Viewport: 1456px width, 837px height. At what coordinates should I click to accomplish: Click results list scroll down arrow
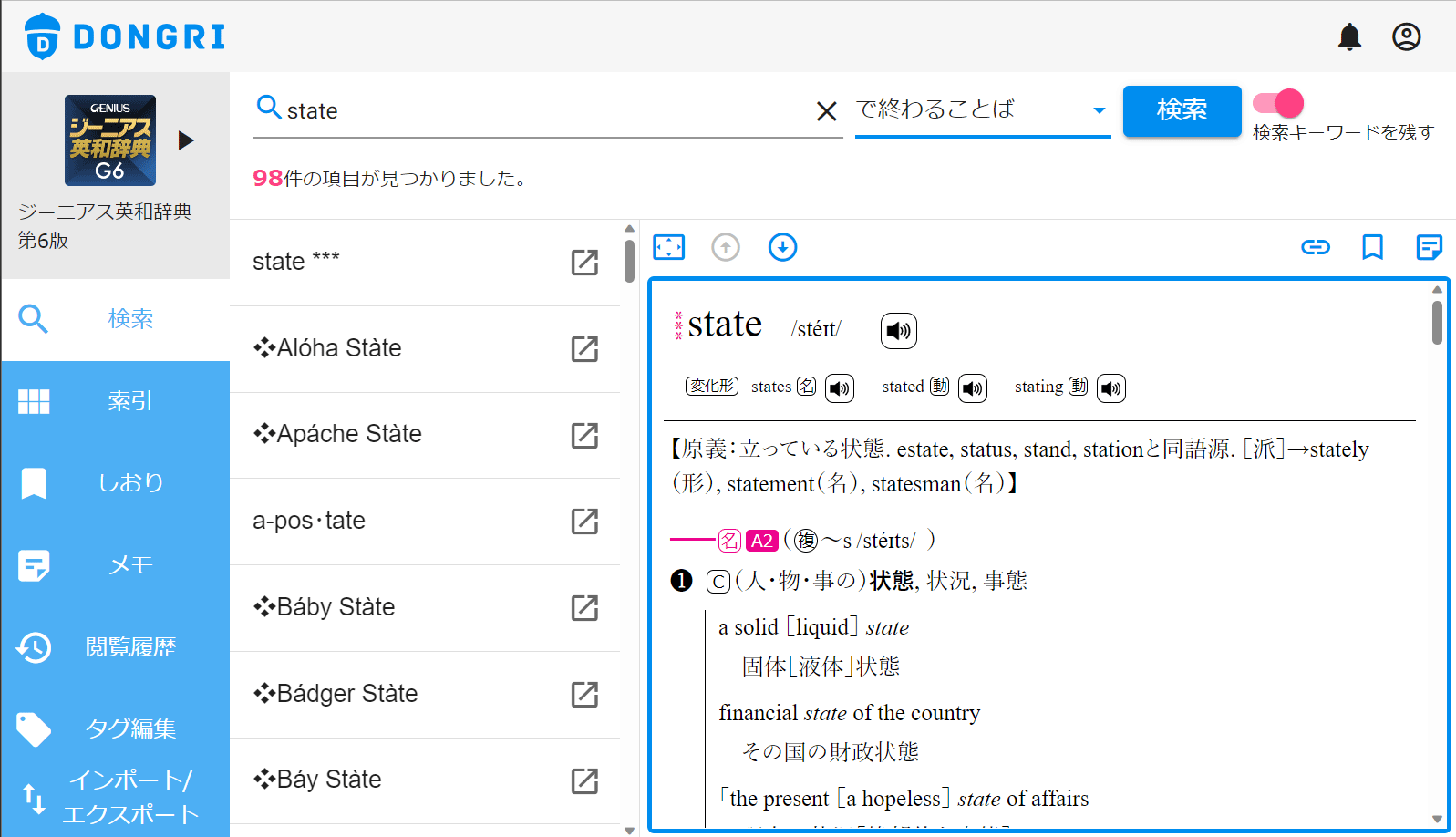[x=629, y=830]
